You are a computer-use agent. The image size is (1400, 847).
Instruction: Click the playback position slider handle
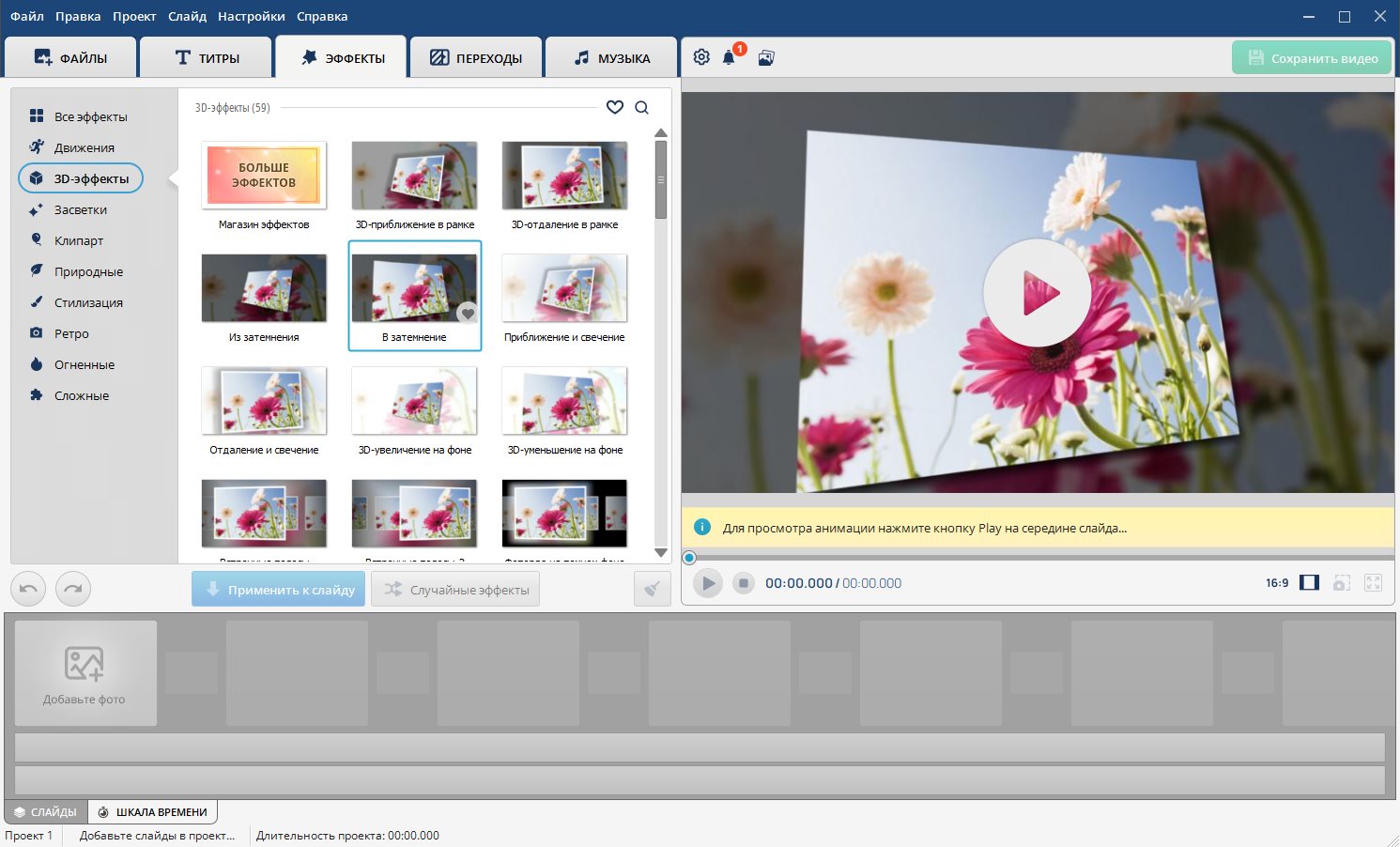(x=689, y=558)
